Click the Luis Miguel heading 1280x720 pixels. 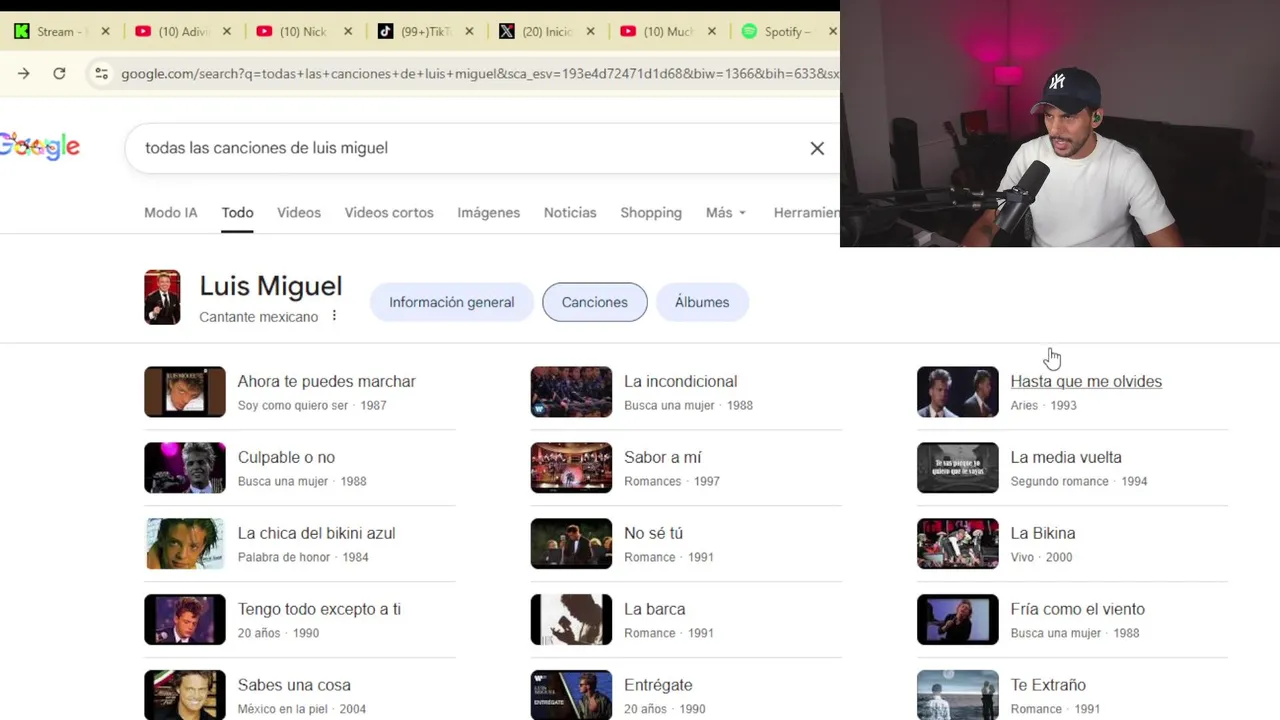tap(271, 286)
